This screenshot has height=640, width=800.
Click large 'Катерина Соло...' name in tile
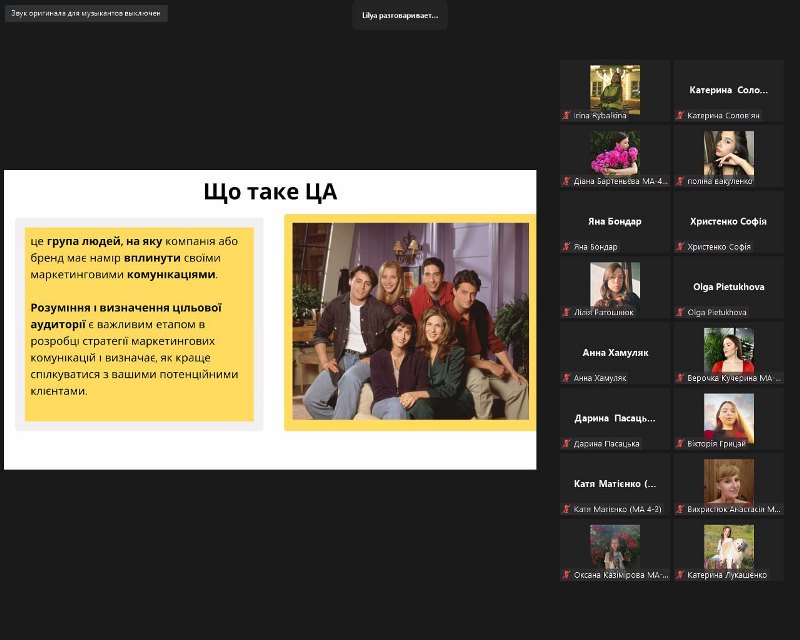(729, 90)
